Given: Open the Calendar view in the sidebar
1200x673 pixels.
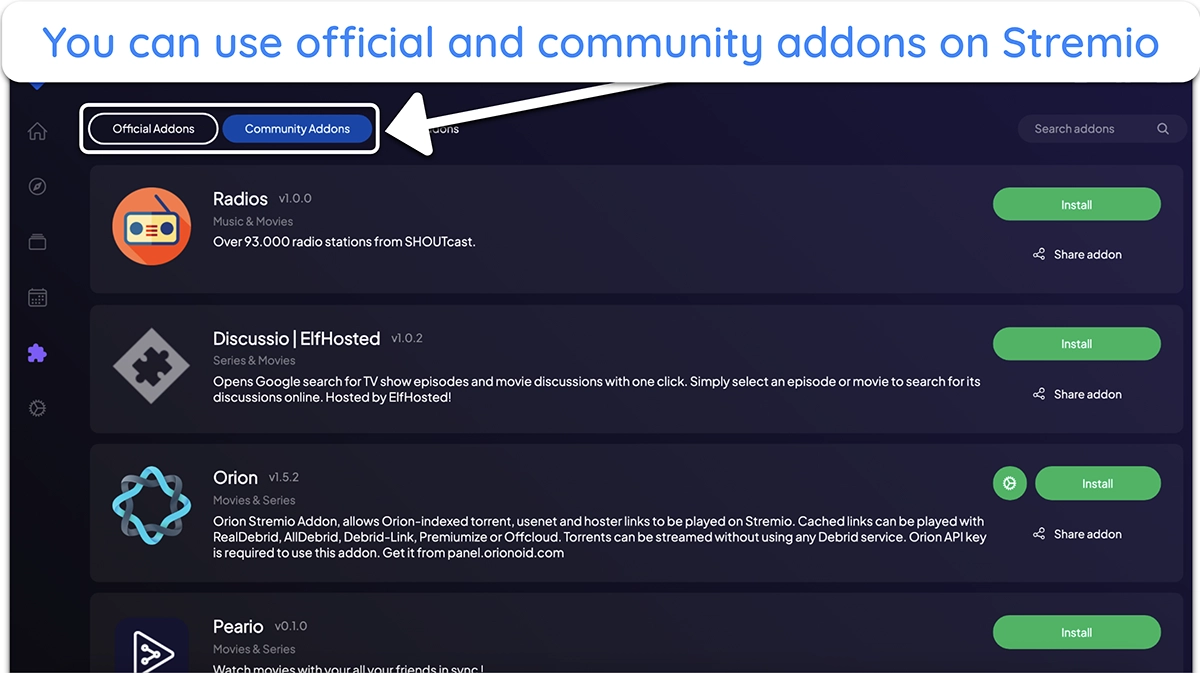Looking at the screenshot, I should (x=37, y=297).
